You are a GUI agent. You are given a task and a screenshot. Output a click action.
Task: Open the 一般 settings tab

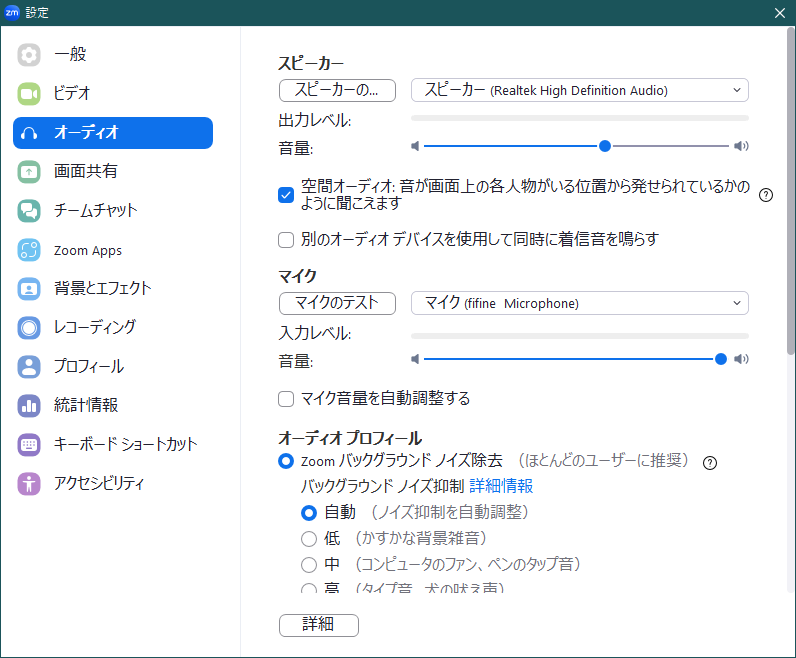pos(113,55)
